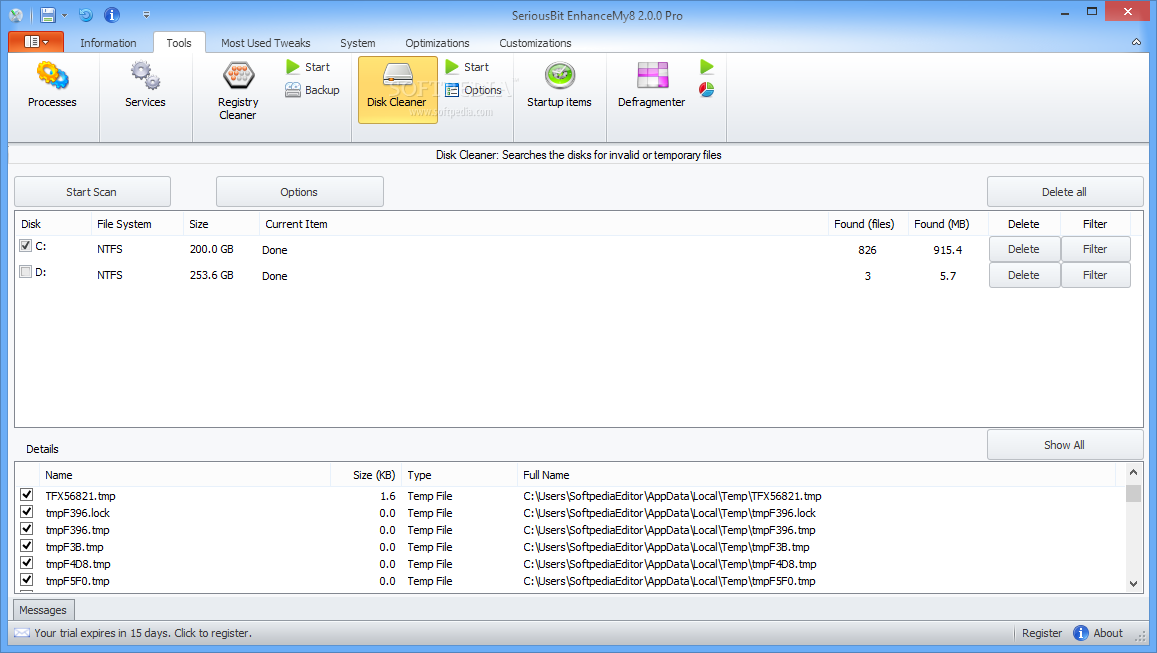Viewport: 1157px width, 653px height.
Task: Click the Delete all button
Action: [1065, 192]
